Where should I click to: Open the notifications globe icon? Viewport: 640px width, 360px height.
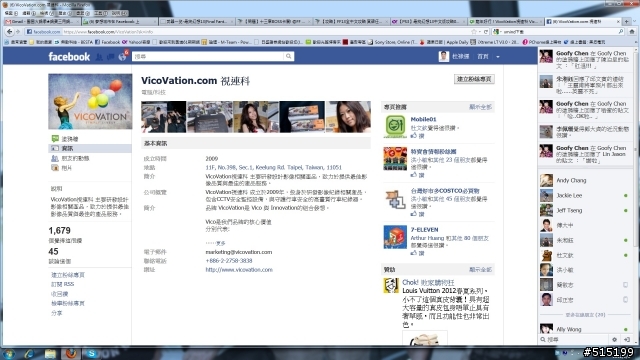click(x=122, y=57)
